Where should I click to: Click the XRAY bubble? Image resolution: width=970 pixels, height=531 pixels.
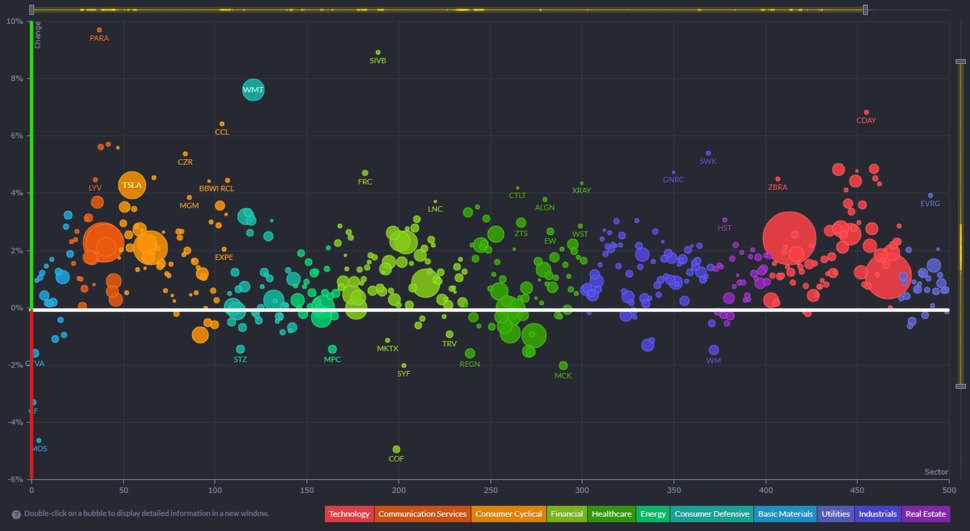tap(582, 183)
